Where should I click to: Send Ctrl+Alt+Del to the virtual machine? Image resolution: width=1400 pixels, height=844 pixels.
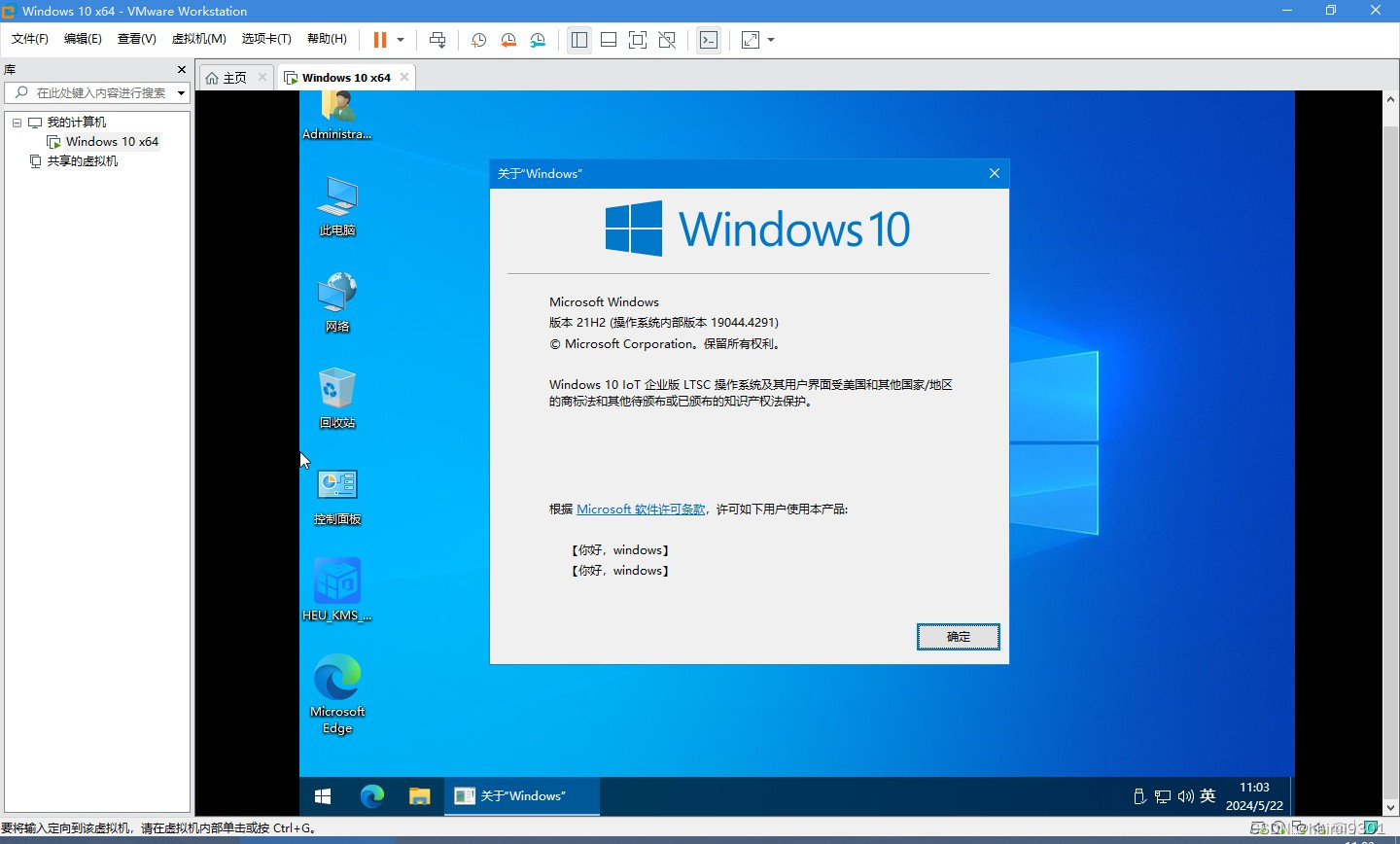(437, 40)
